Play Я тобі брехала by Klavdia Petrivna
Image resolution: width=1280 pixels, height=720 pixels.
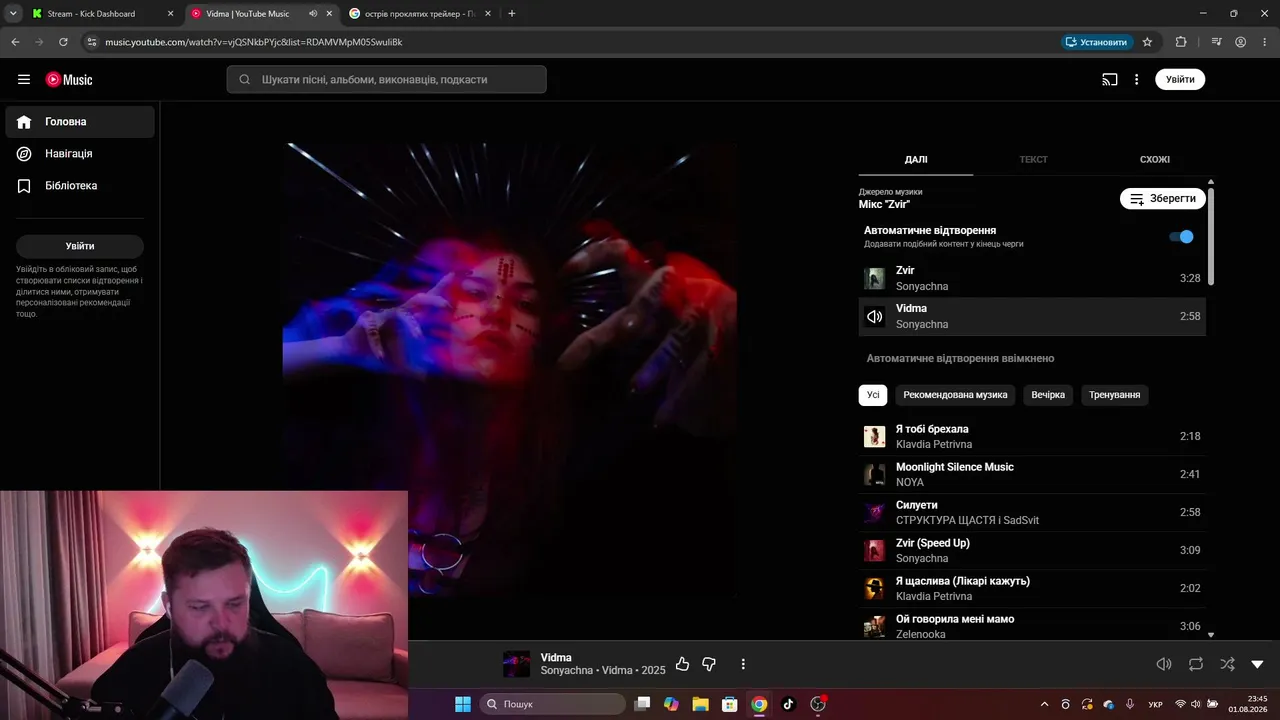[1032, 437]
